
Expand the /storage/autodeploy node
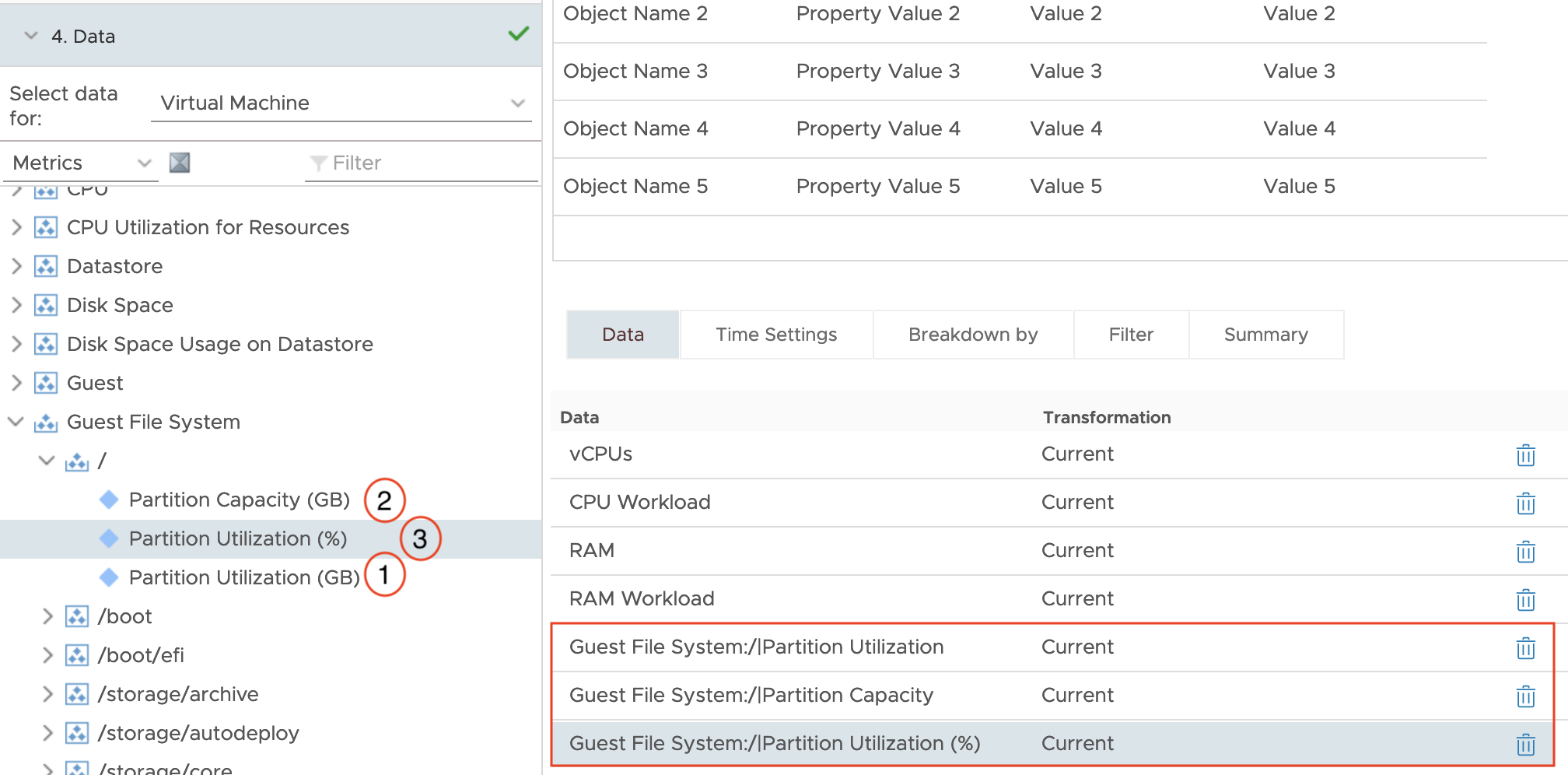click(47, 733)
